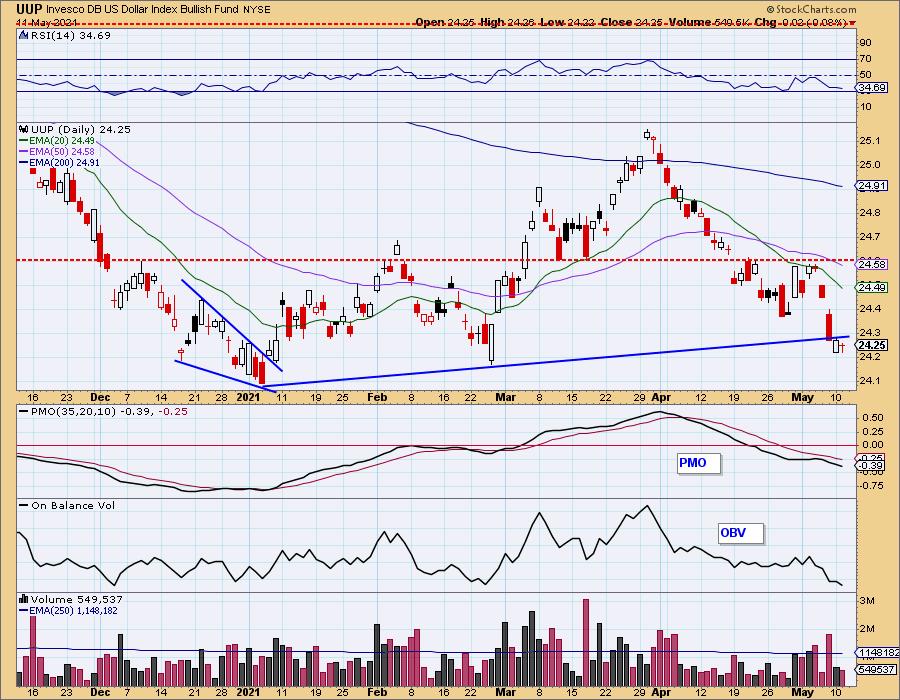Click the 0.00 level on PMO scale
This screenshot has height=700, width=900.
coord(872,445)
